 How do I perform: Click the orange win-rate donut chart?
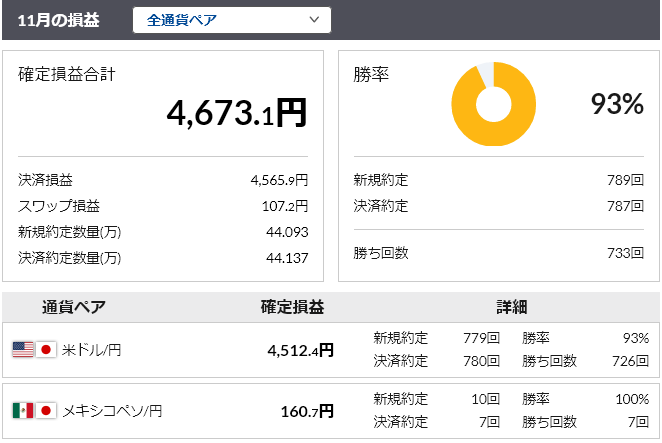[x=494, y=104]
